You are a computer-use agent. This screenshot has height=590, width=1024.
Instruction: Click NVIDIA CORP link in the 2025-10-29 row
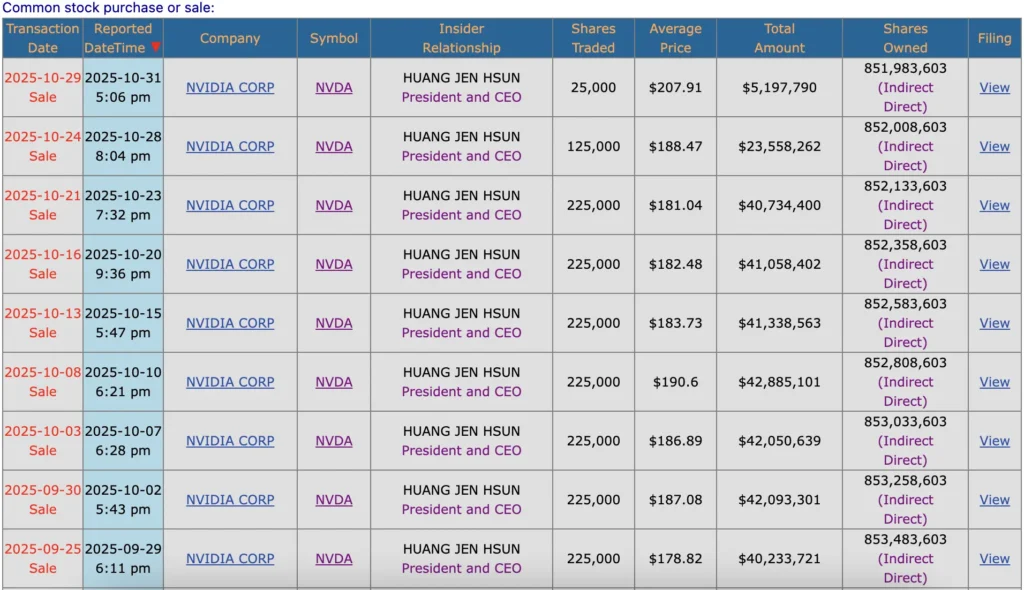point(230,87)
